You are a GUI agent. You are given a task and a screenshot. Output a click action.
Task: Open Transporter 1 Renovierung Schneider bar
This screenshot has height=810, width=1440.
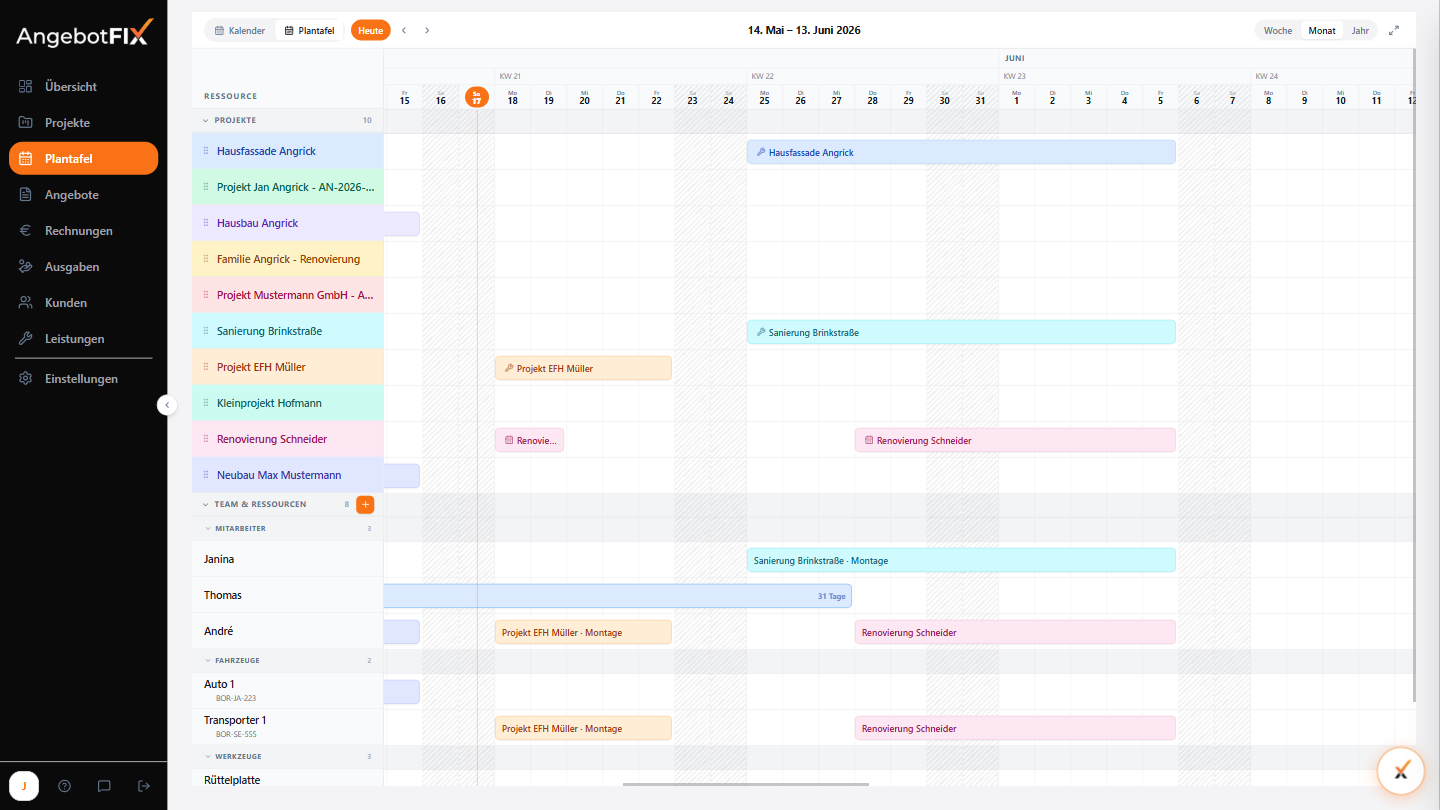[1015, 728]
